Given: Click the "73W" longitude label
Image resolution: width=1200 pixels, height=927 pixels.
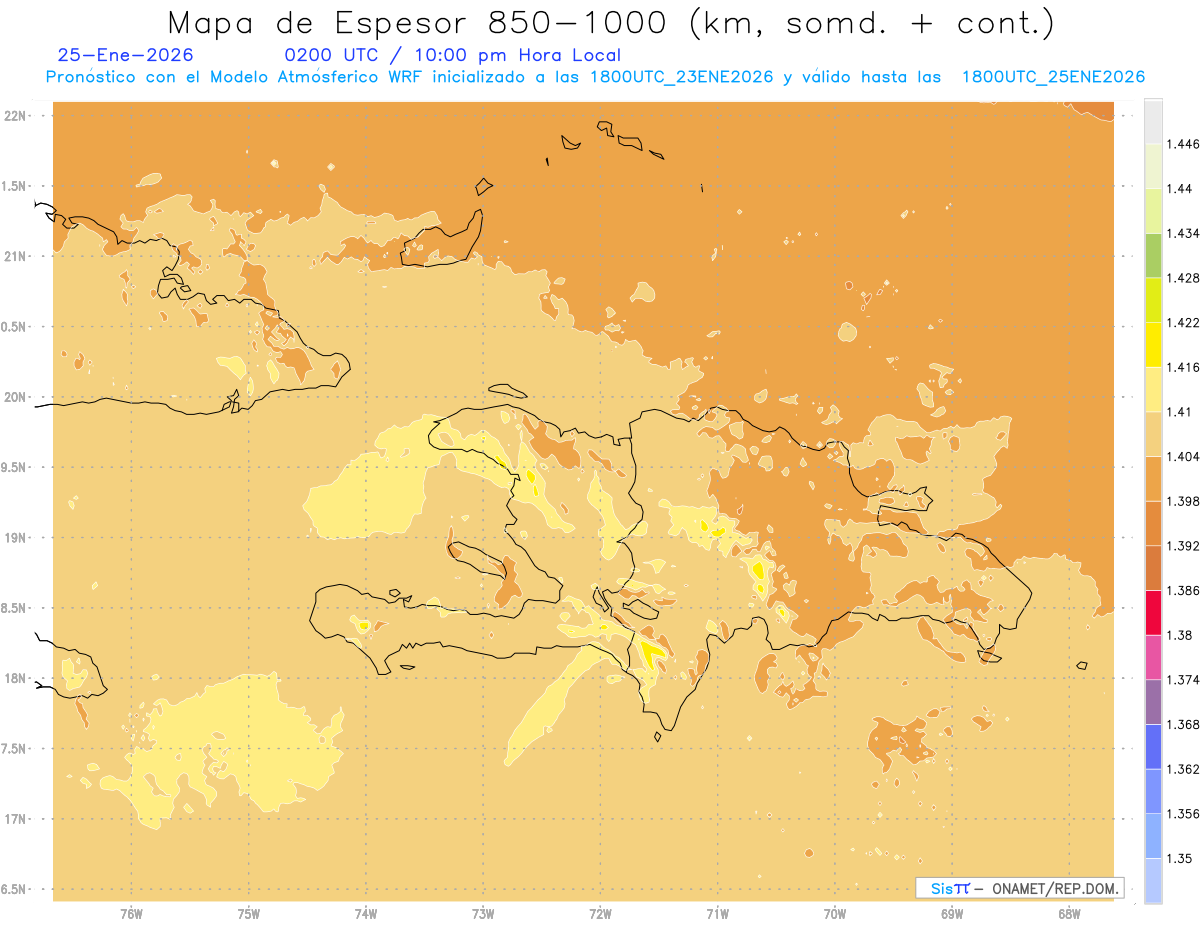Looking at the screenshot, I should point(483,913).
